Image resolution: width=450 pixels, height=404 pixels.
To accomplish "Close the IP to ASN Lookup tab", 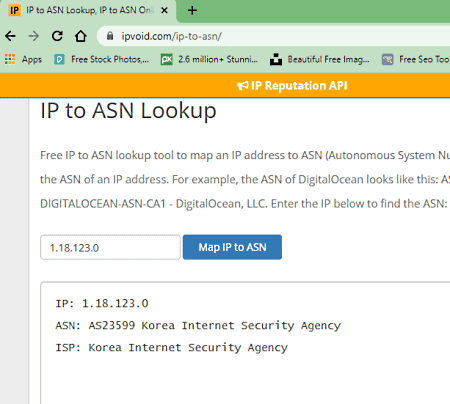I will point(164,10).
